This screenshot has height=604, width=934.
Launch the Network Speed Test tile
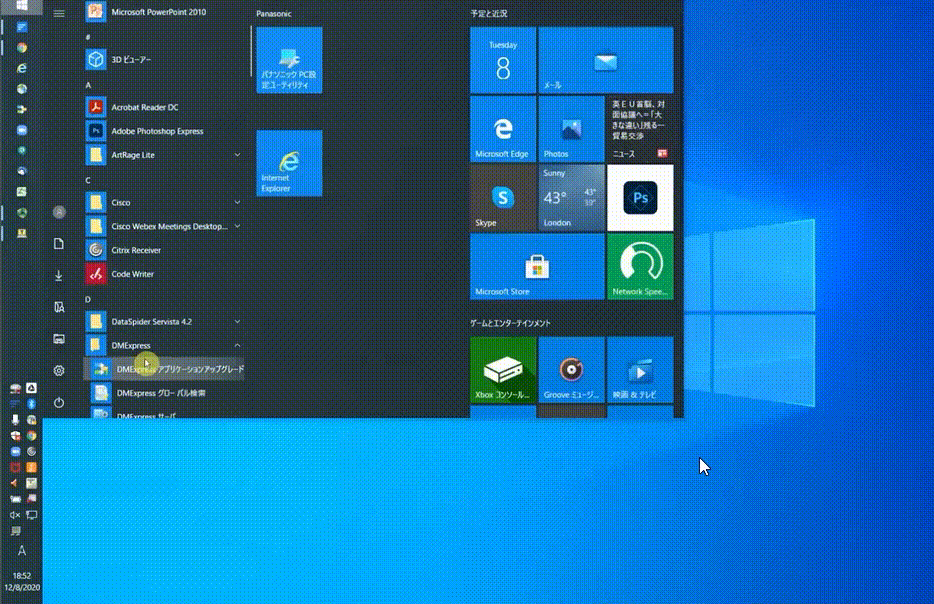640,266
